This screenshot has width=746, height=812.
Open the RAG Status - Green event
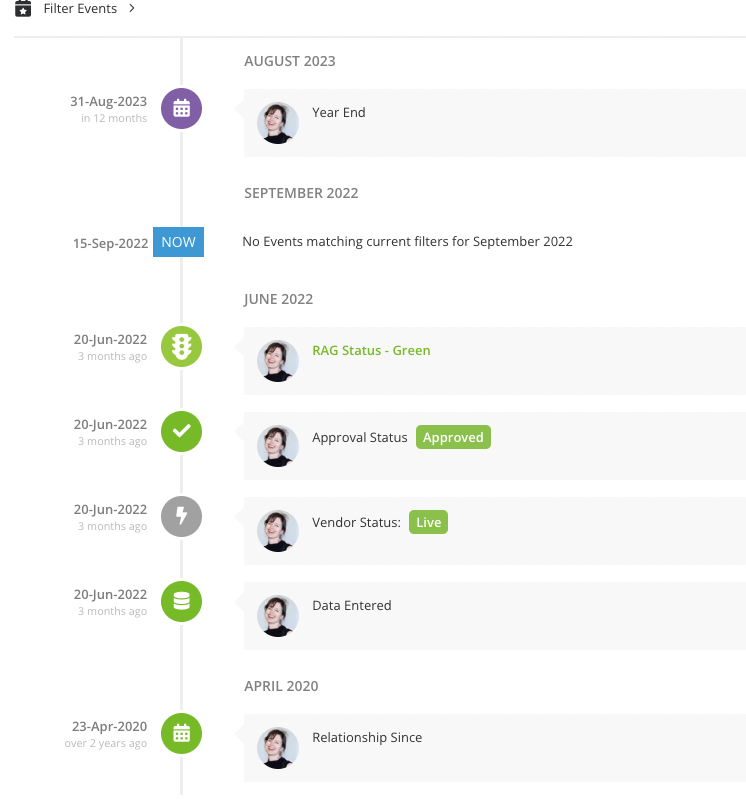[371, 351]
